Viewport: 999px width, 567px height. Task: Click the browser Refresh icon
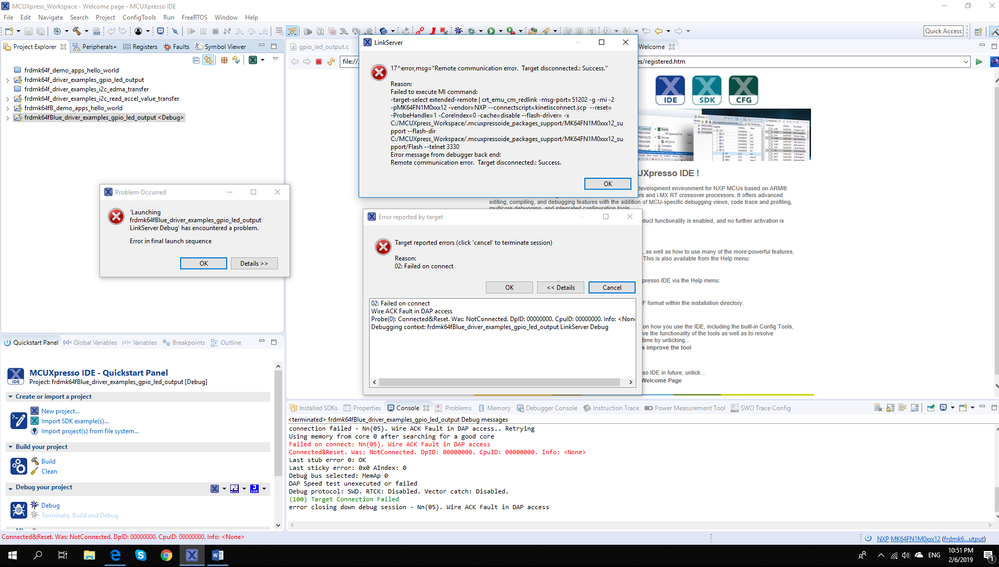331,62
